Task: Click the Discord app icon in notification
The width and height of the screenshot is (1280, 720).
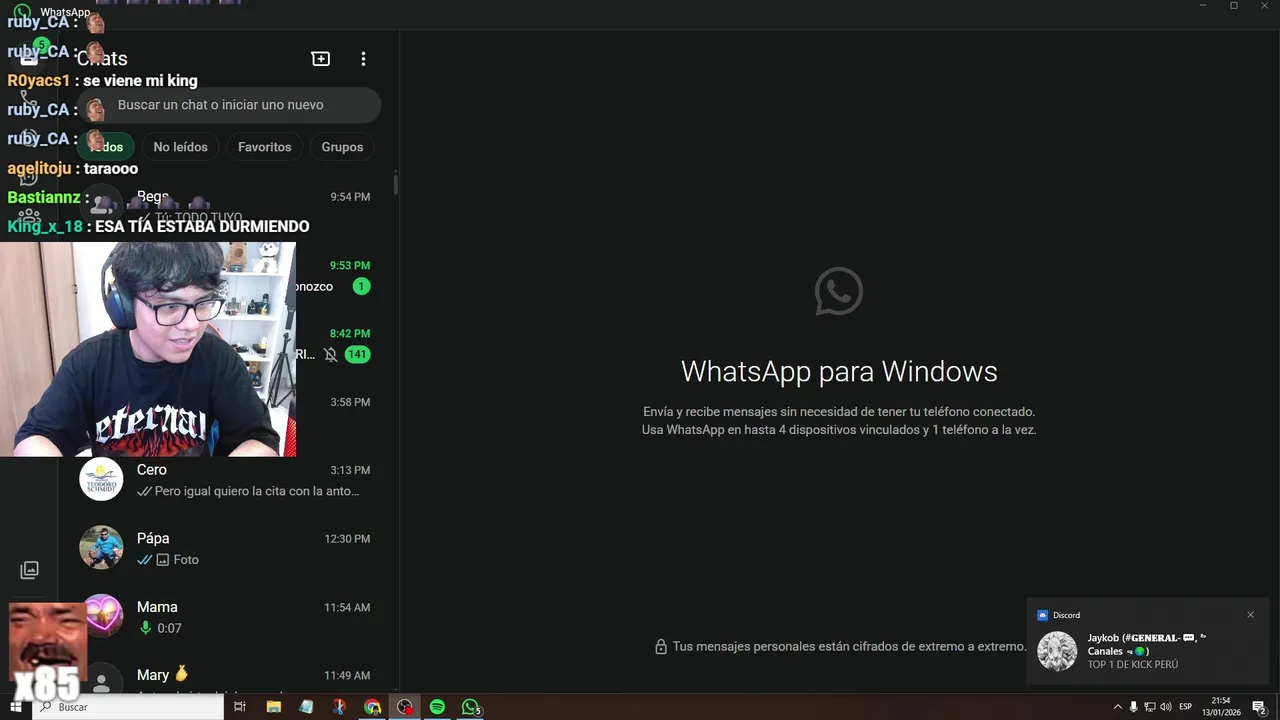Action: 1042,615
